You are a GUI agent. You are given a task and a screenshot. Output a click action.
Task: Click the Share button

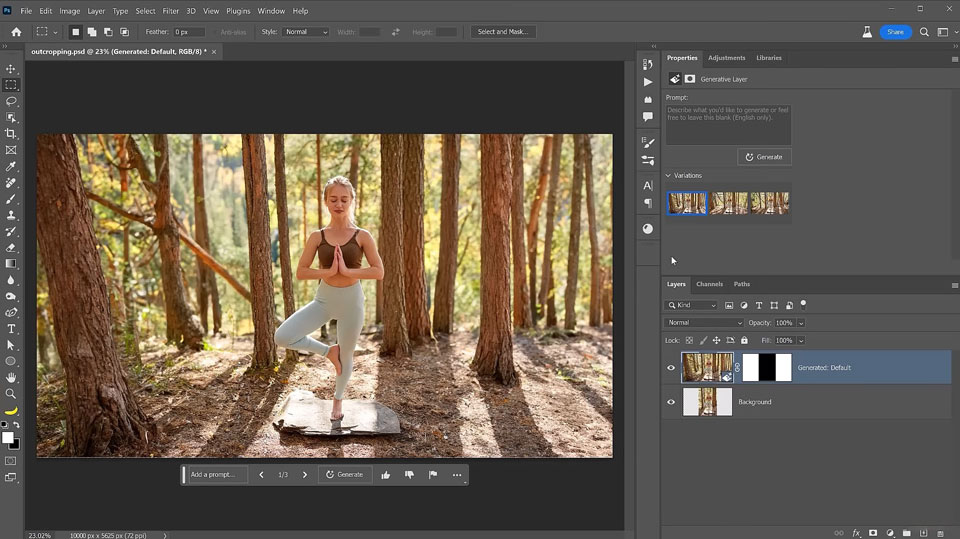tap(896, 32)
